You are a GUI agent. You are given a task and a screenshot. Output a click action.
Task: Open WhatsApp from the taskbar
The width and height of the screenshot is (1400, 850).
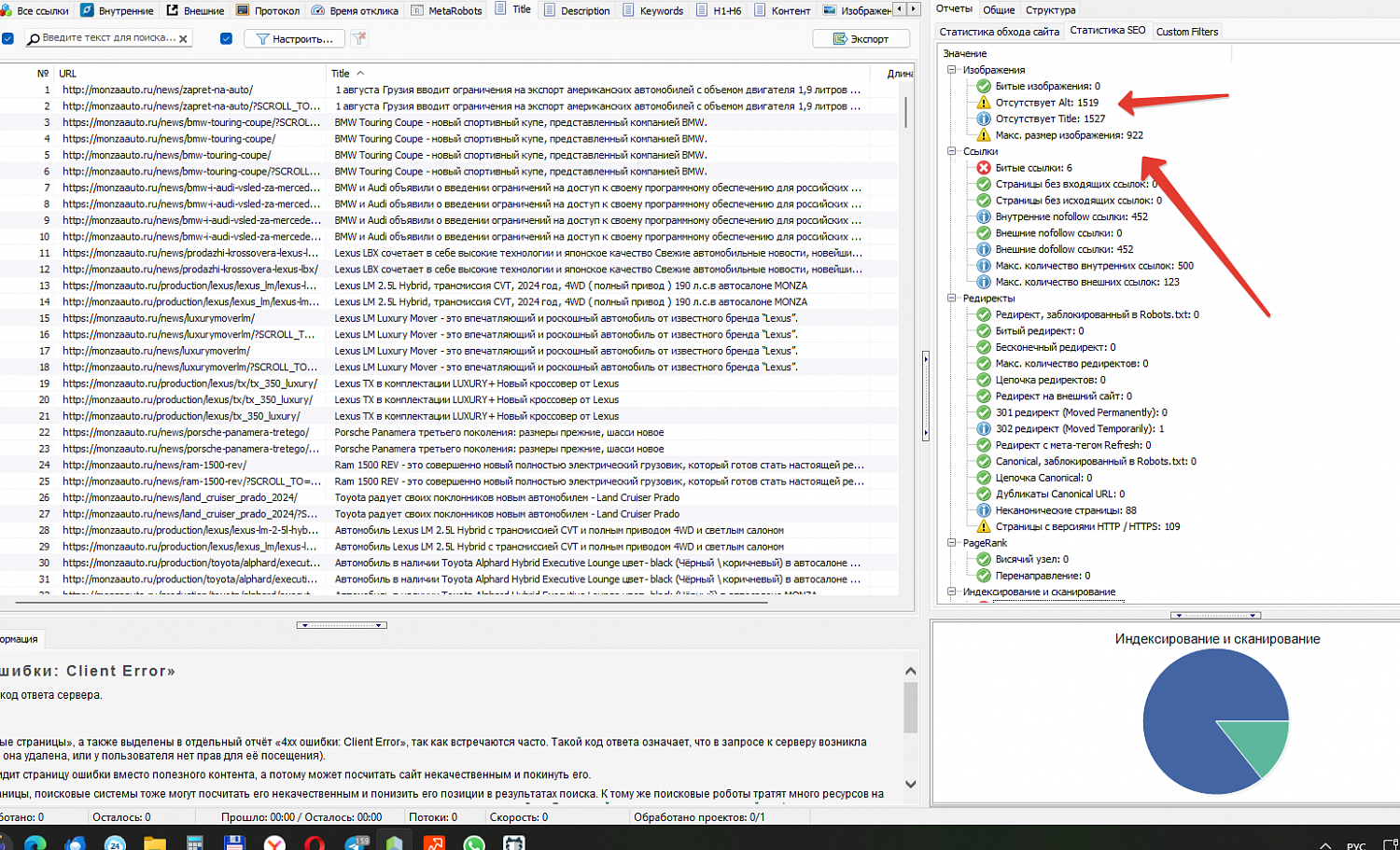coord(474,843)
